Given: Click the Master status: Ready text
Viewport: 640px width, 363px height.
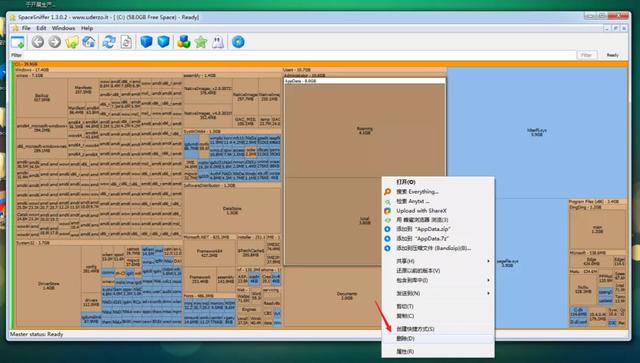Looking at the screenshot, I should click(36, 334).
